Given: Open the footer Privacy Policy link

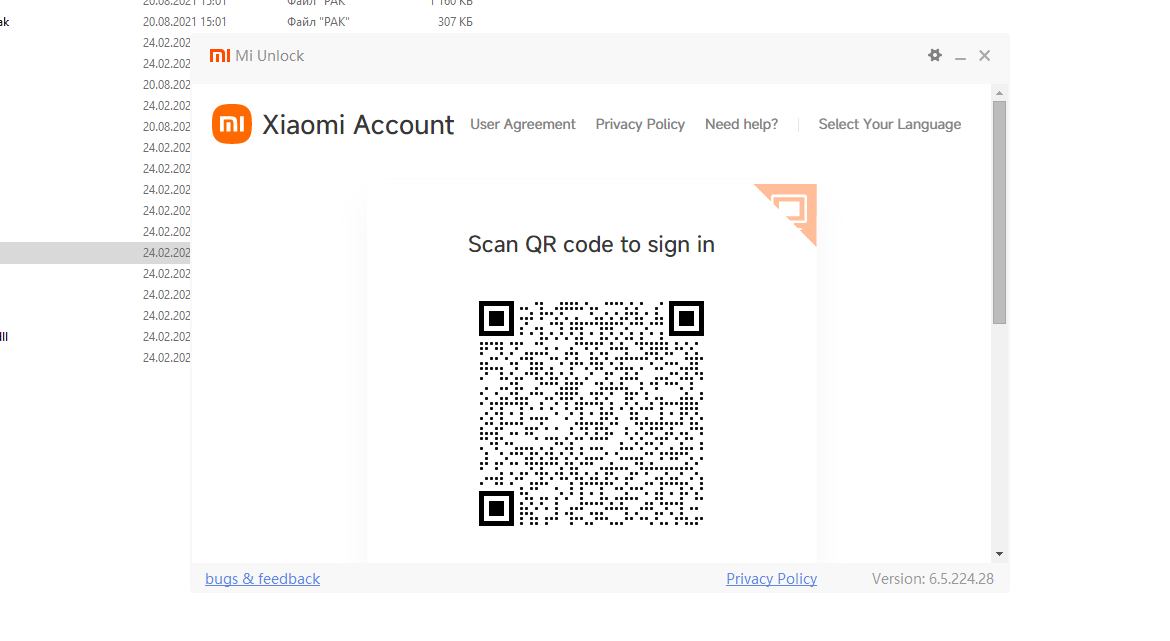Looking at the screenshot, I should 771,579.
